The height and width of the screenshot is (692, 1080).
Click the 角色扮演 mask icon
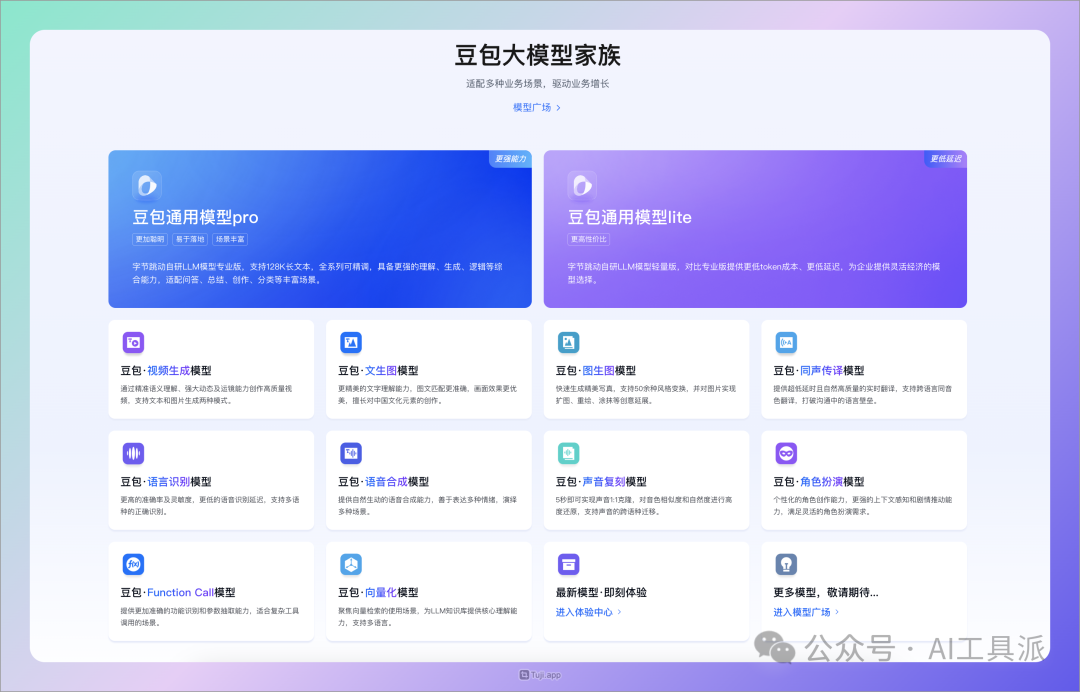(786, 453)
